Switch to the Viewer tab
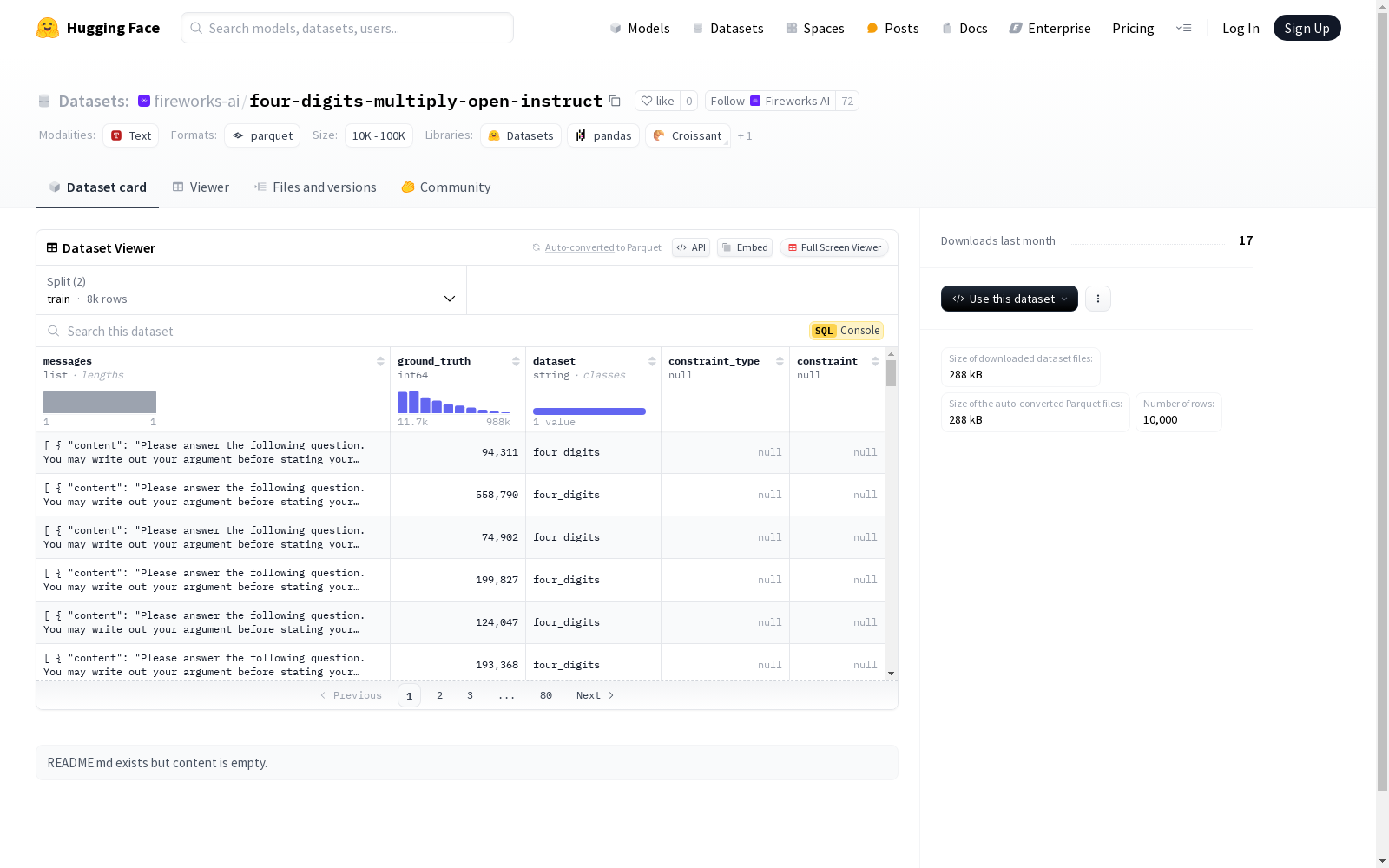1389x868 pixels. click(201, 187)
